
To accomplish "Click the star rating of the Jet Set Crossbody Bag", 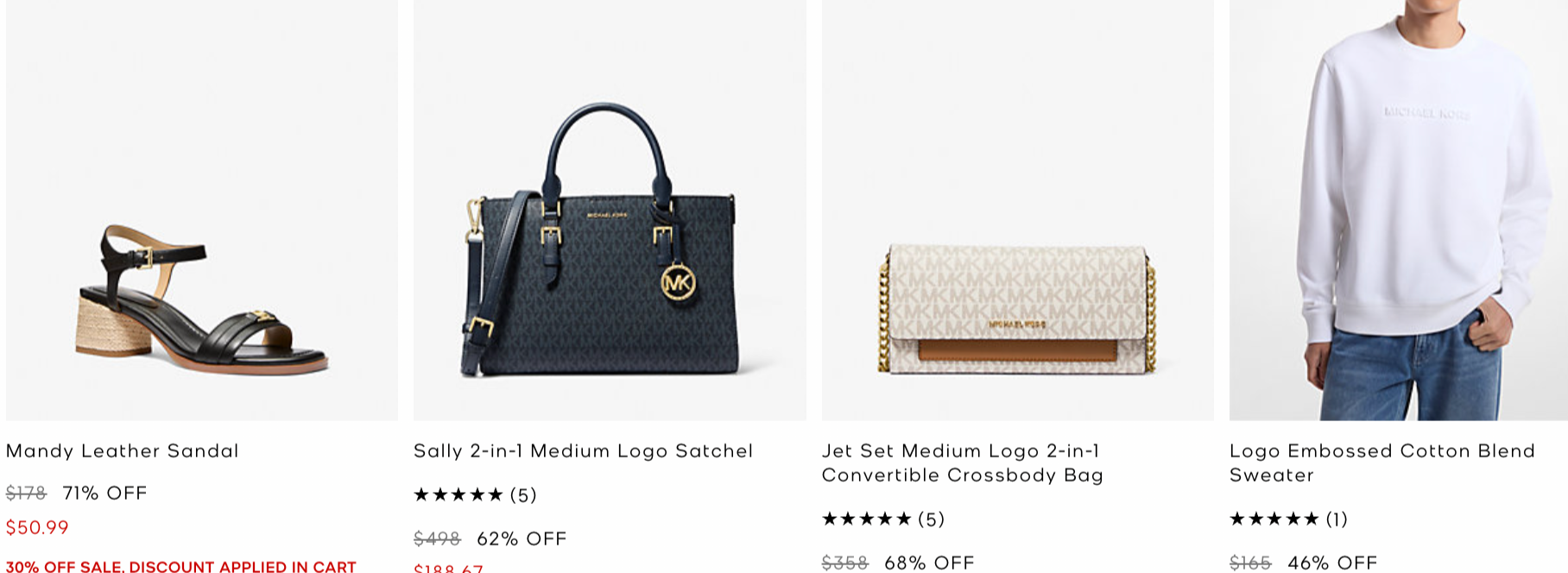I will [867, 519].
